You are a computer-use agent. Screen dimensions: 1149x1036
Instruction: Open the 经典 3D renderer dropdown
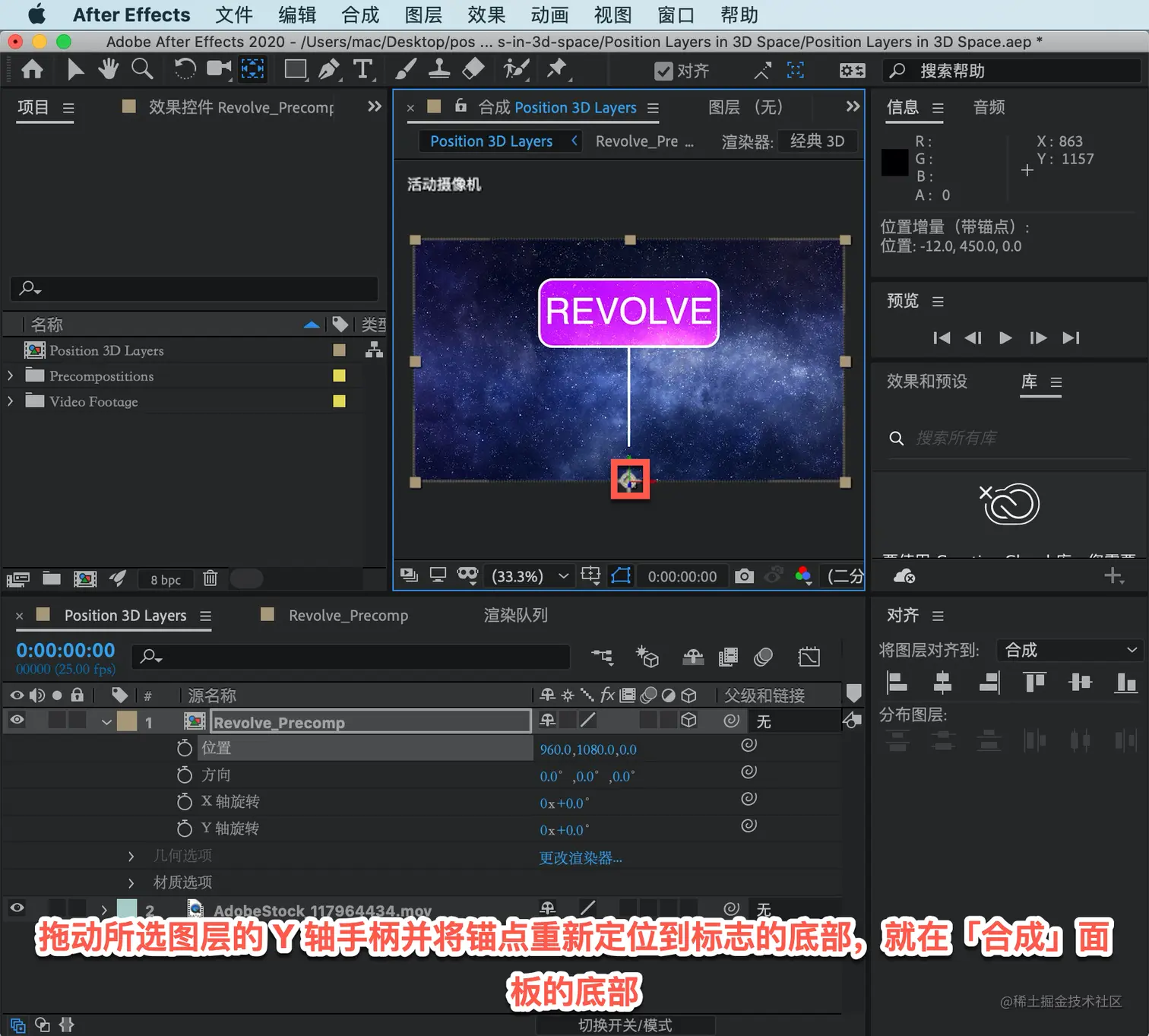[818, 141]
